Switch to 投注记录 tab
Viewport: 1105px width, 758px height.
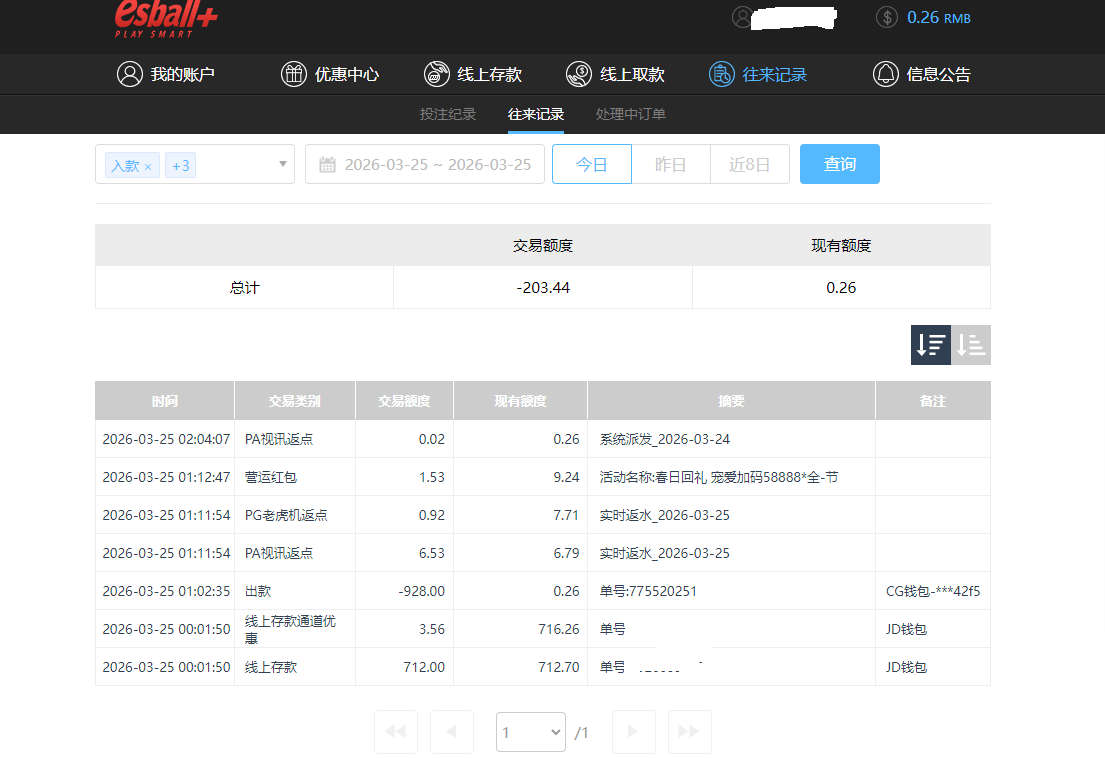pos(448,114)
